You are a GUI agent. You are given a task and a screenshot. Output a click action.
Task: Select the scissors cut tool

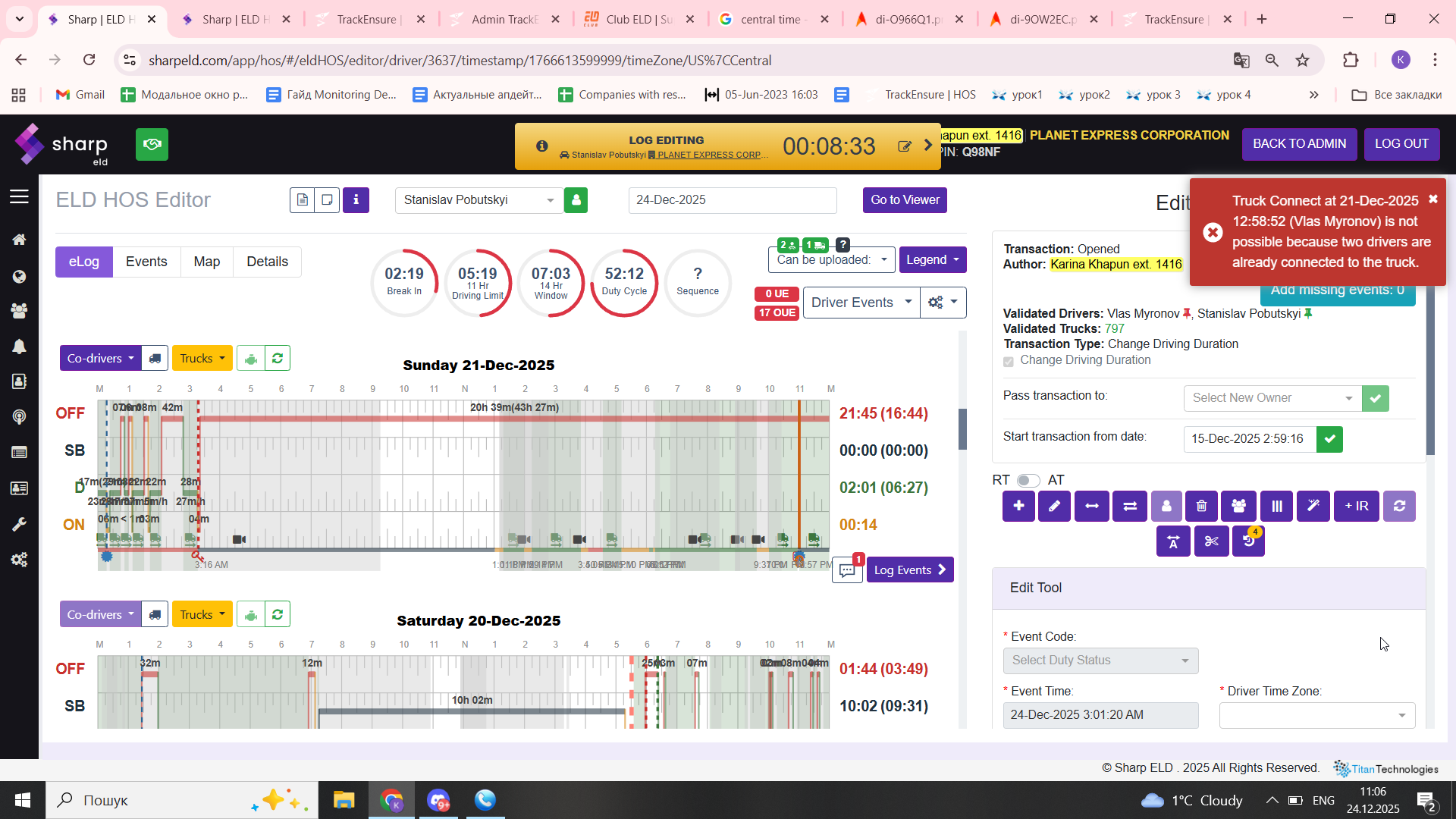click(x=1211, y=541)
